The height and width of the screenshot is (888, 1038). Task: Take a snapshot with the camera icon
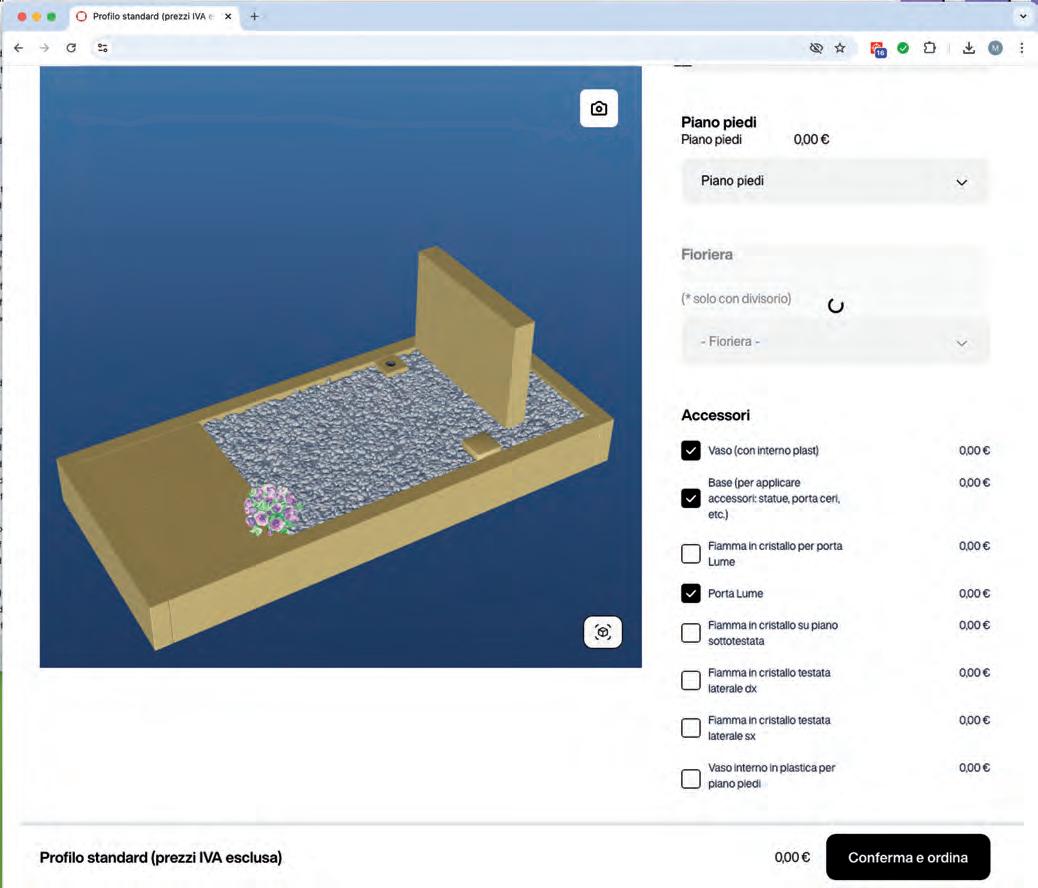(599, 108)
